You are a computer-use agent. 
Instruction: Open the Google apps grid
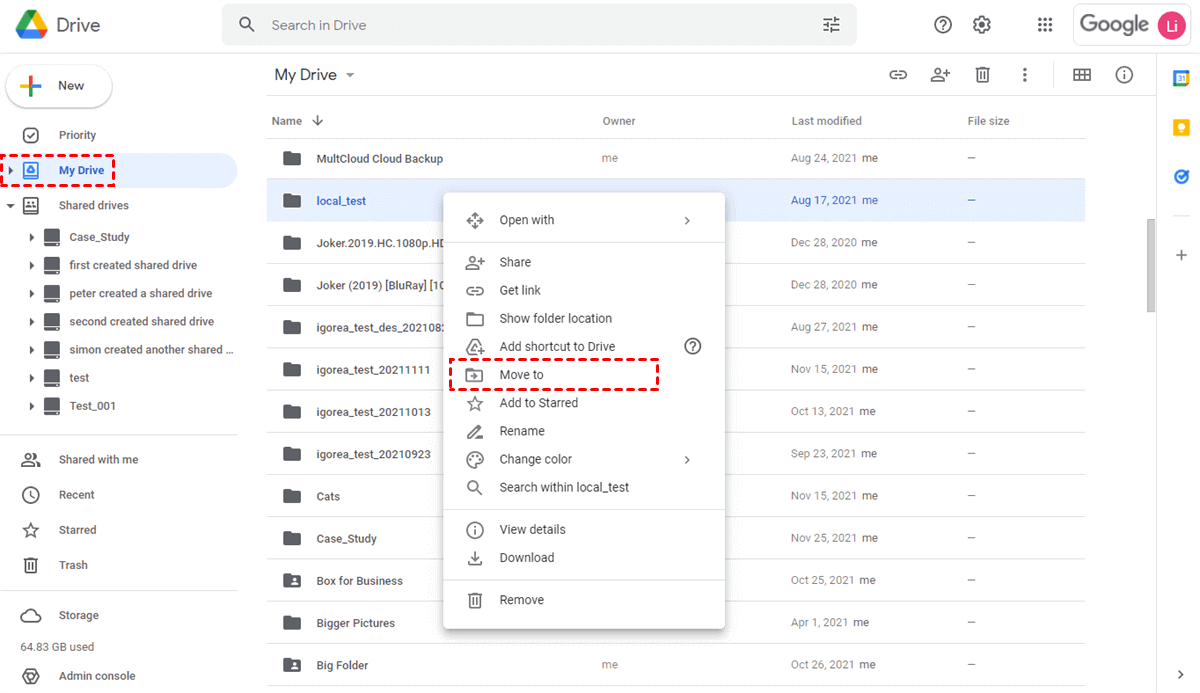tap(1045, 25)
